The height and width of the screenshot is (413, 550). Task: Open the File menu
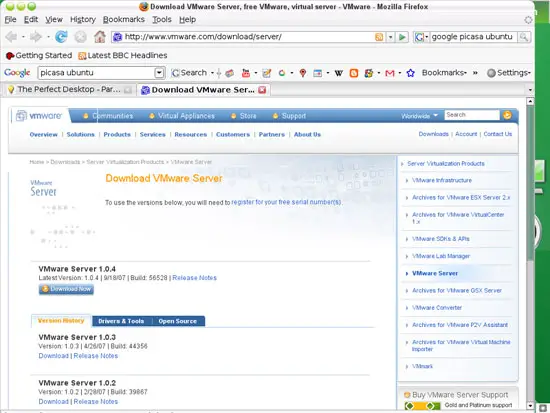click(x=11, y=20)
